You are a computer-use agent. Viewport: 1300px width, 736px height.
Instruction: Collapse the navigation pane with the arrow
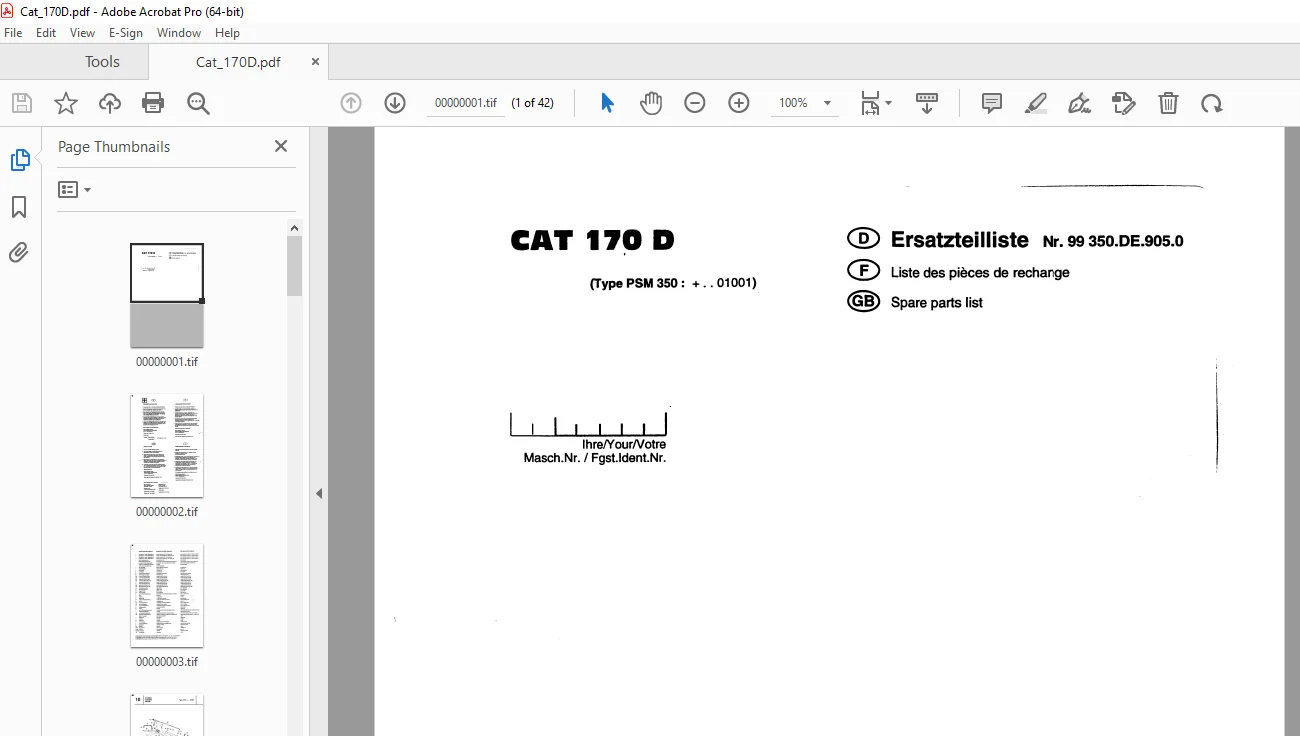coord(319,493)
